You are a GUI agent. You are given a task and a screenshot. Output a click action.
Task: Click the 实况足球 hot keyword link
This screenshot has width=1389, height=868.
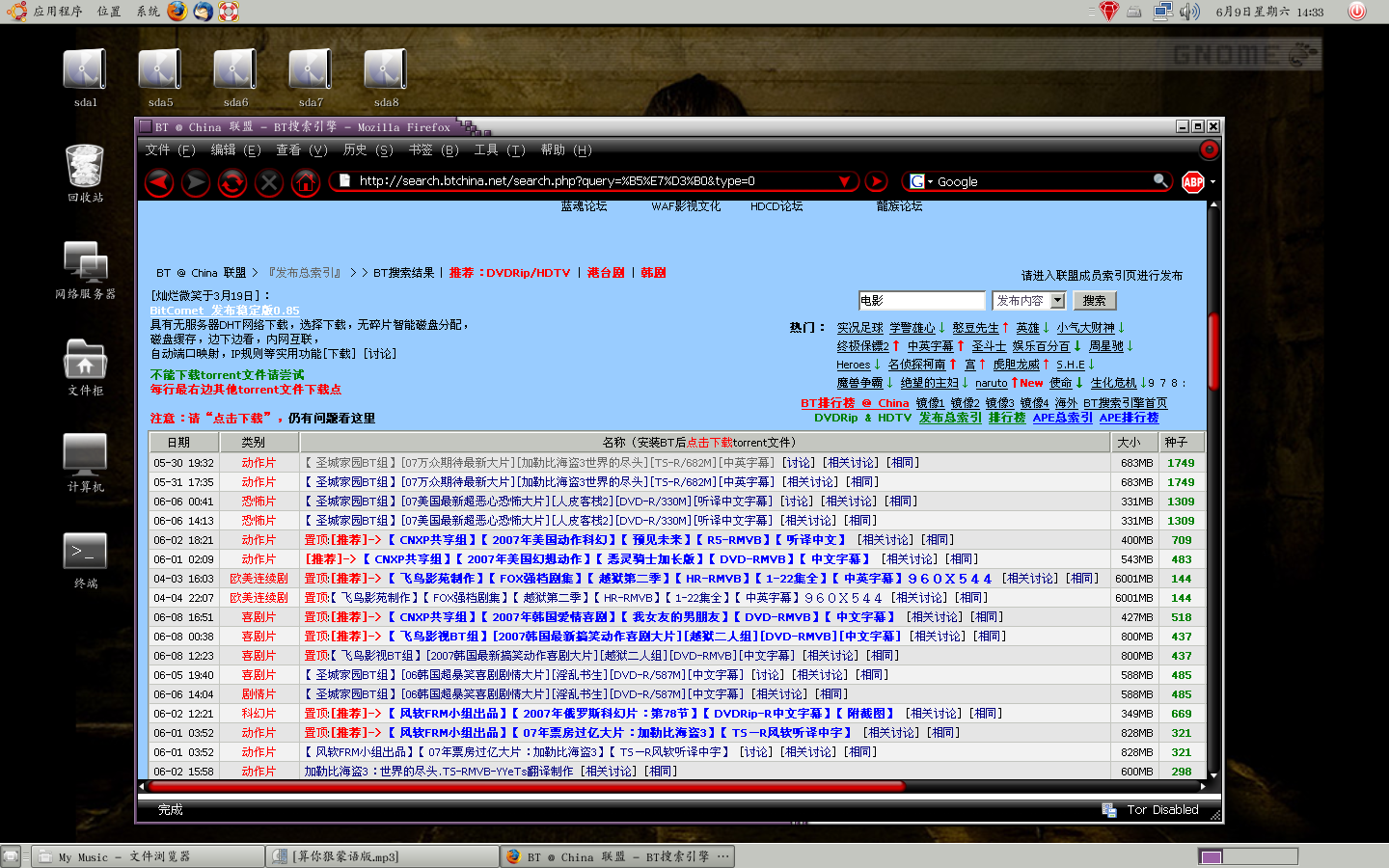[859, 328]
